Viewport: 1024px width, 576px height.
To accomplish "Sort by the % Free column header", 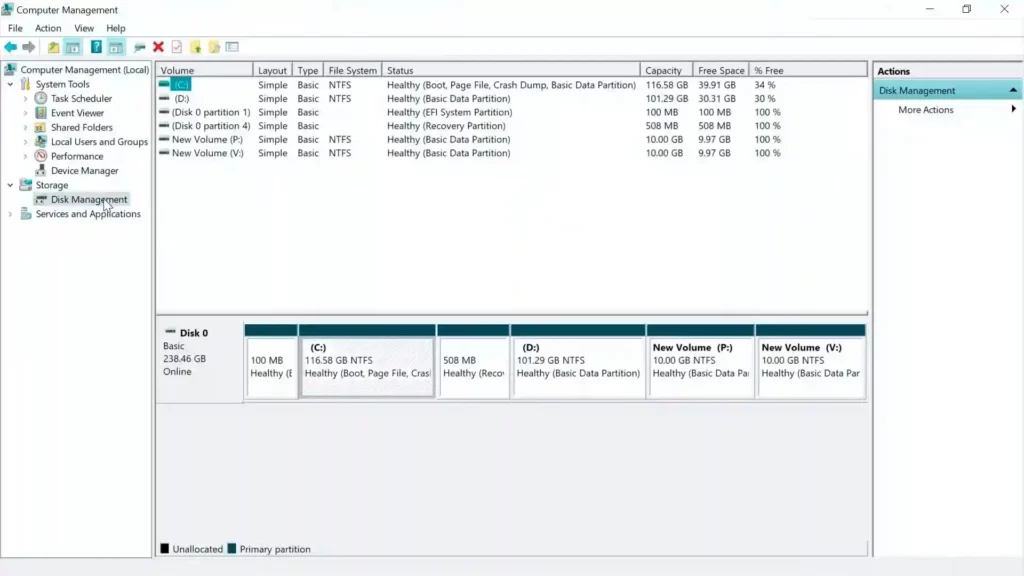I will (808, 70).
